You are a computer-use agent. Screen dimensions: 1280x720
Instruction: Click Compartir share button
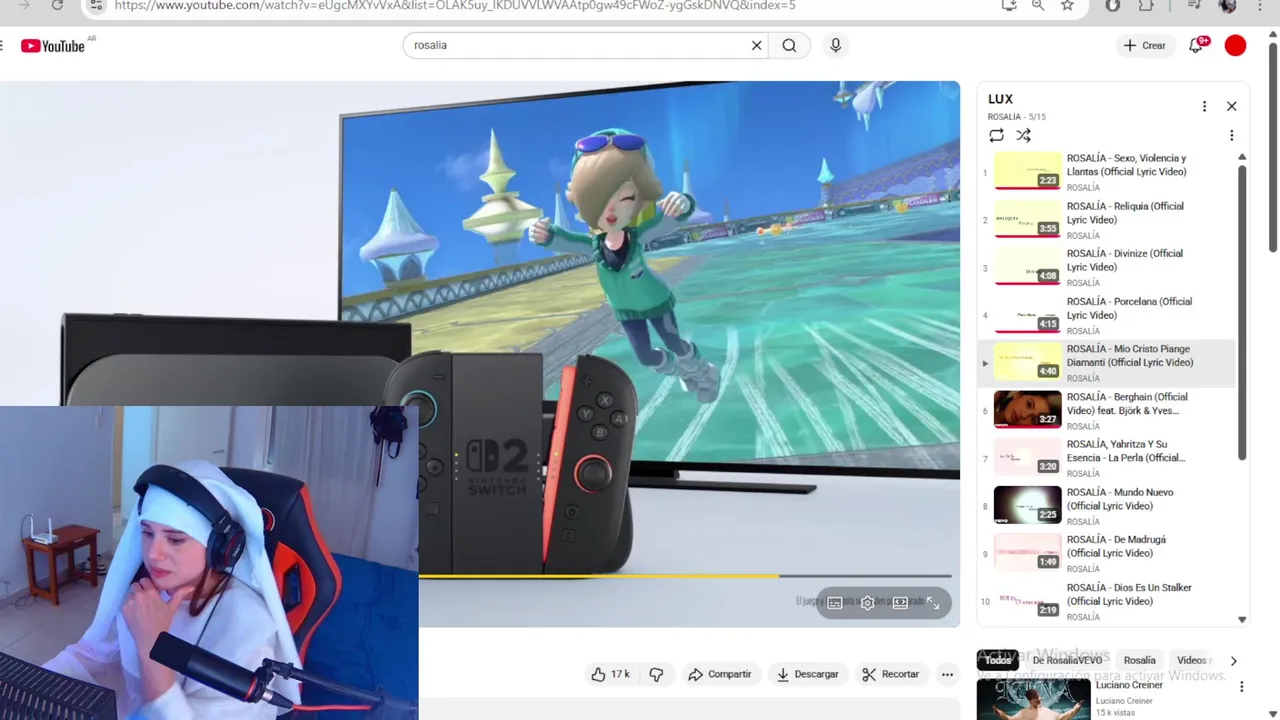tap(719, 674)
